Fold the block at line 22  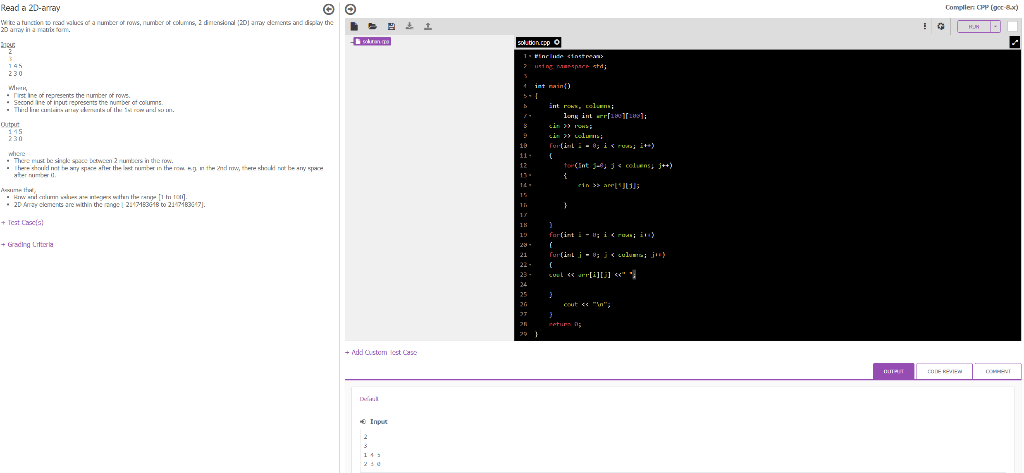(530, 265)
